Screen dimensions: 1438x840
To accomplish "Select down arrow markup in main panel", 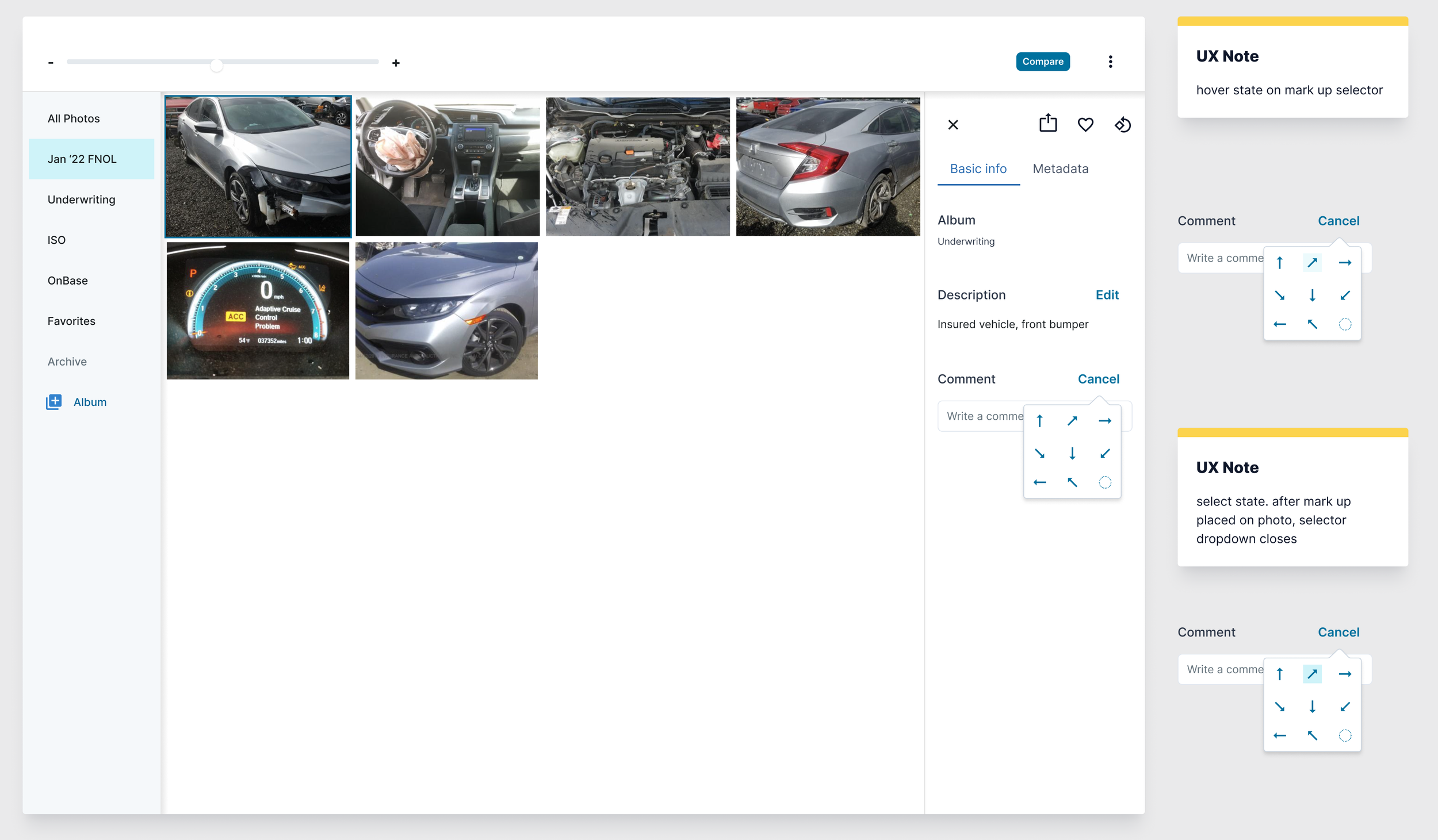I will pyautogui.click(x=1072, y=454).
